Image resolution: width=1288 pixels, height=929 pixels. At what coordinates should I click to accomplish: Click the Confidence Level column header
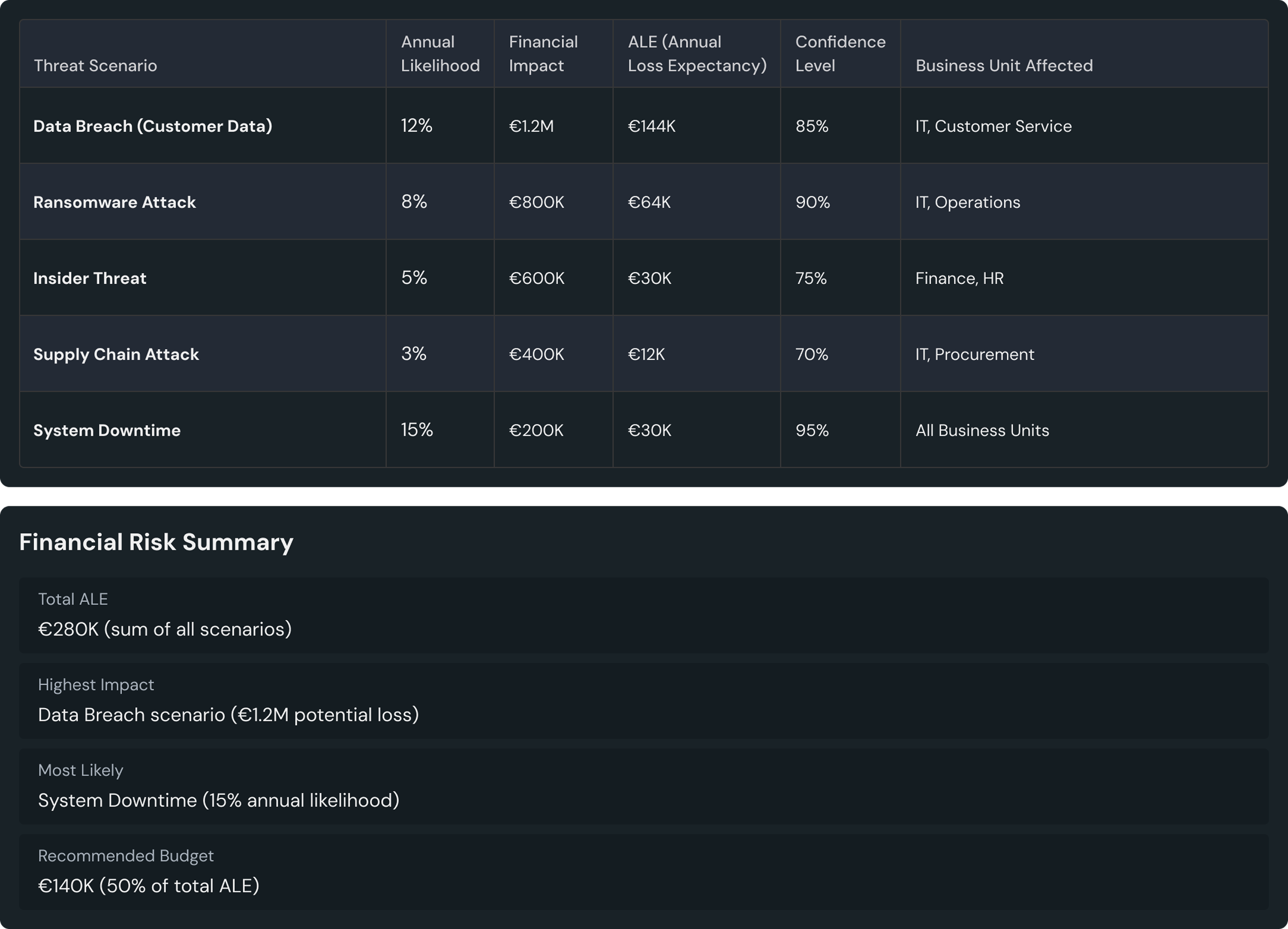[x=840, y=53]
